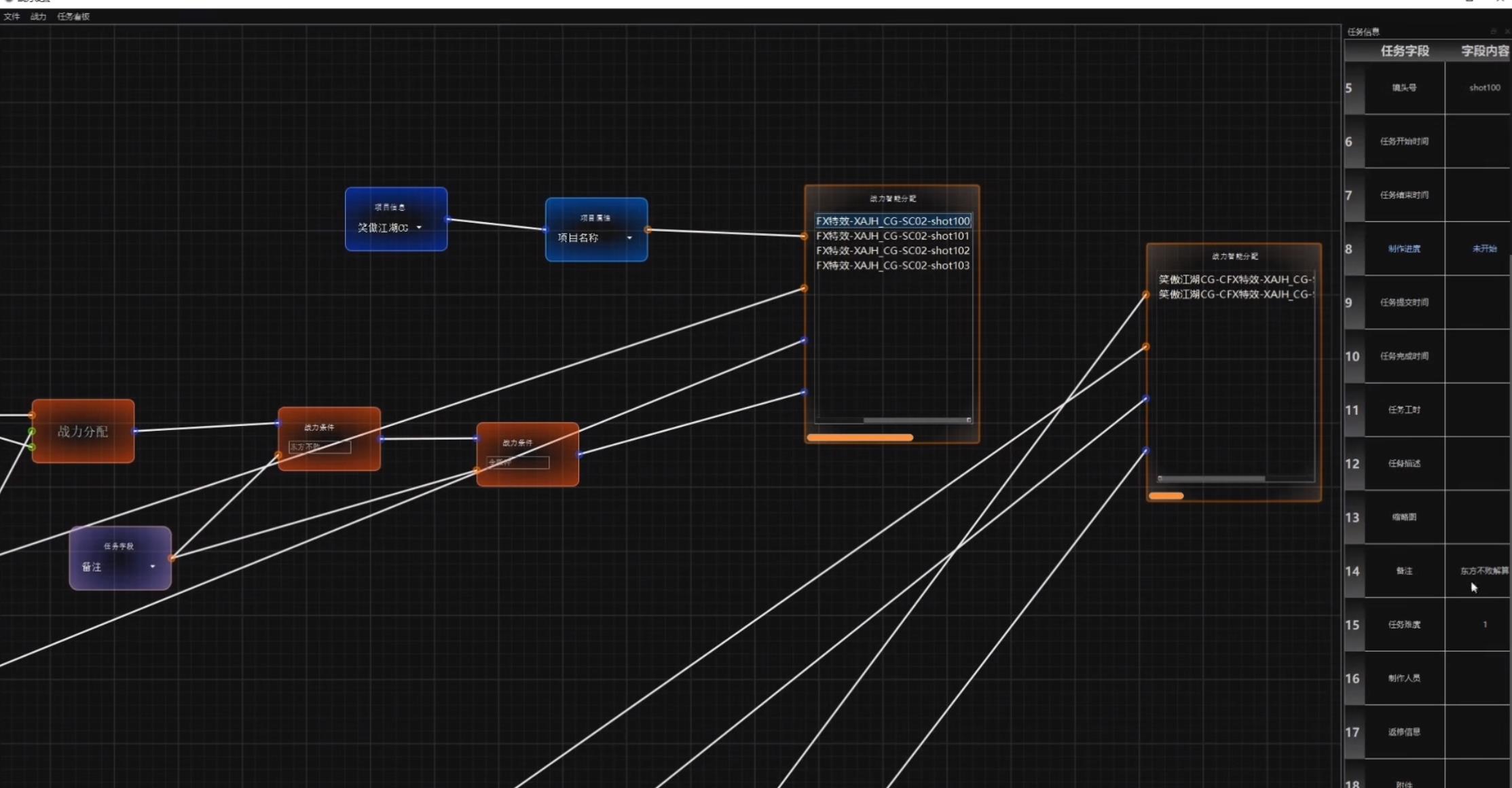Click the horizontal scrollbar in the 笑傲江湖CG-CFX list

[1212, 479]
